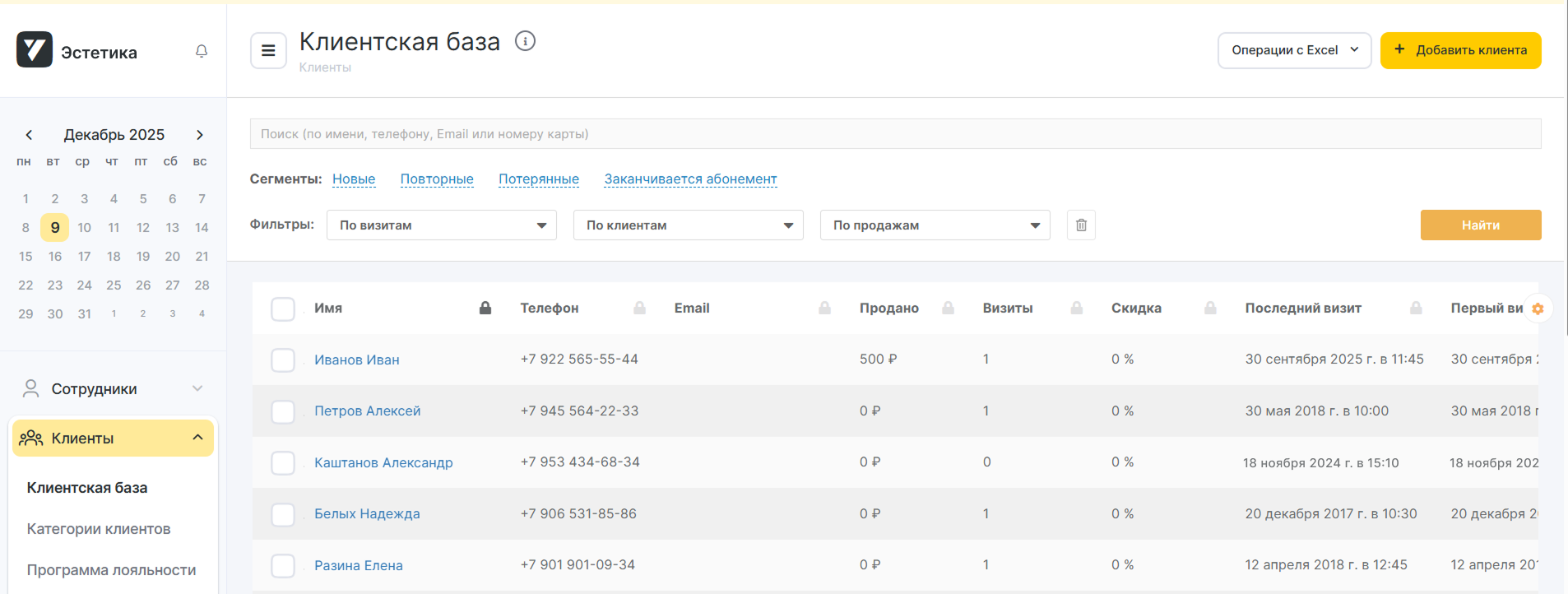This screenshot has width=1568, height=594.
Task: Open the По визитам filter dropdown
Action: pos(442,225)
